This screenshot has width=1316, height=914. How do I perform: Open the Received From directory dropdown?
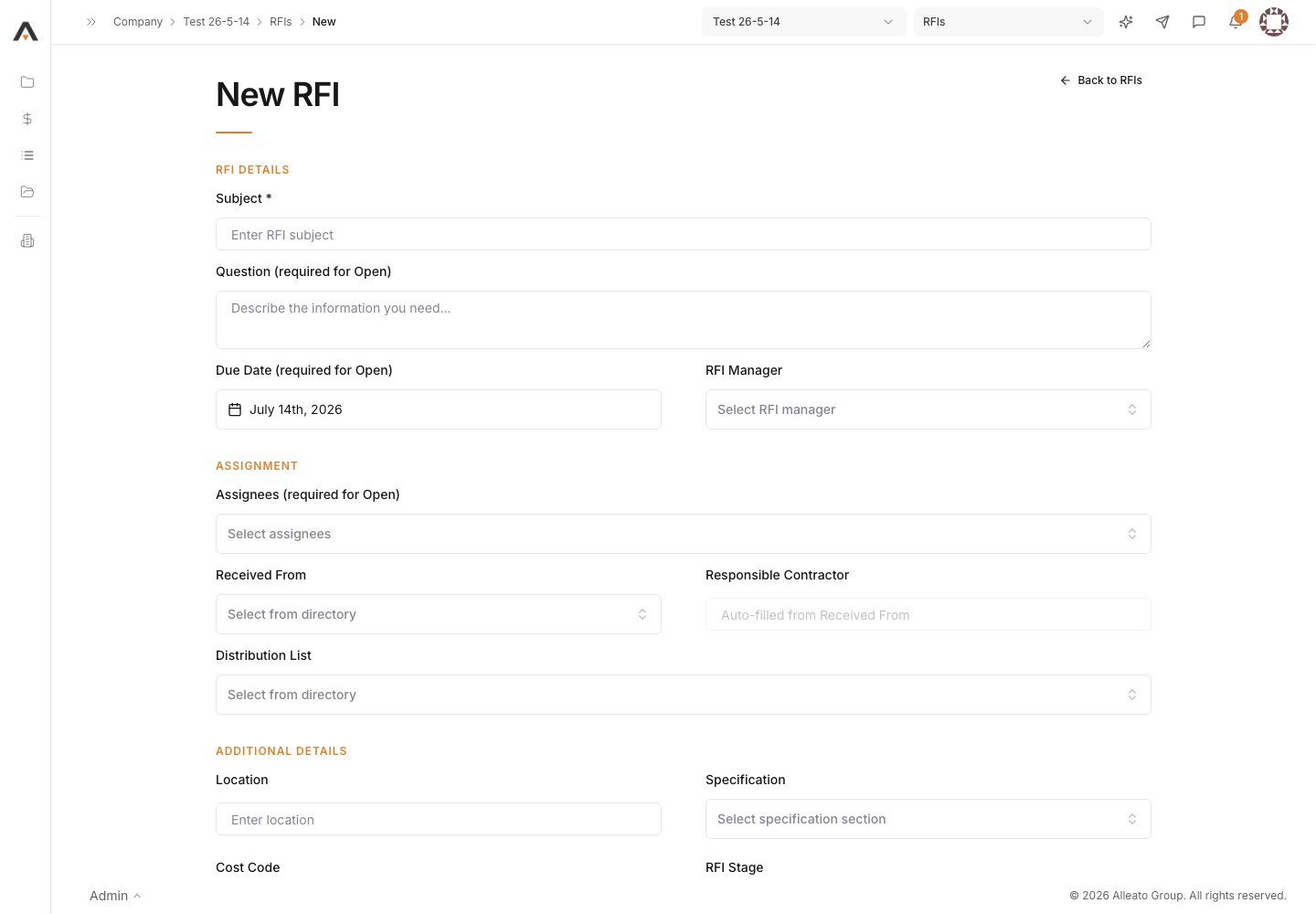pyautogui.click(x=439, y=614)
